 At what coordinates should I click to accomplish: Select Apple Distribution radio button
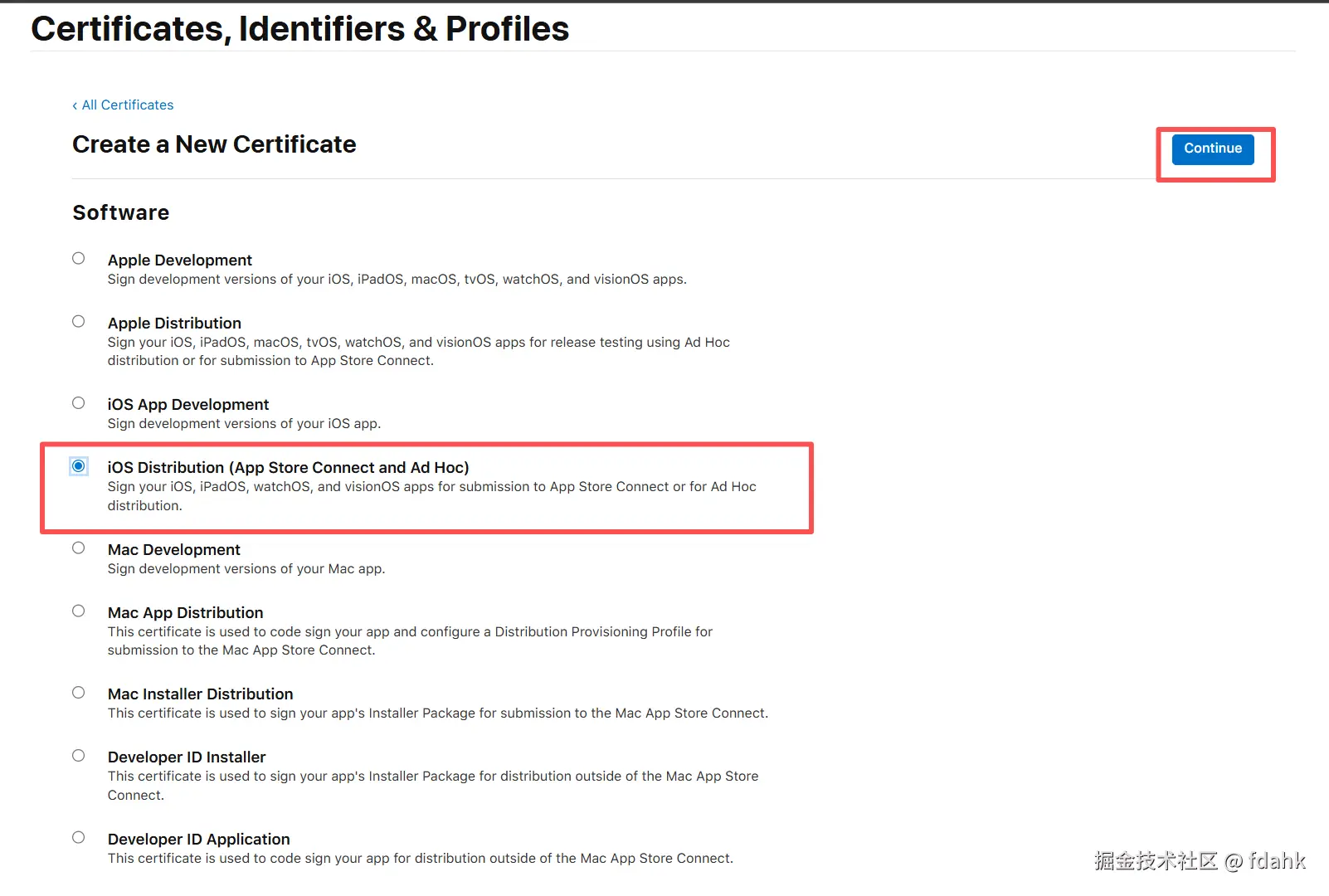[78, 321]
